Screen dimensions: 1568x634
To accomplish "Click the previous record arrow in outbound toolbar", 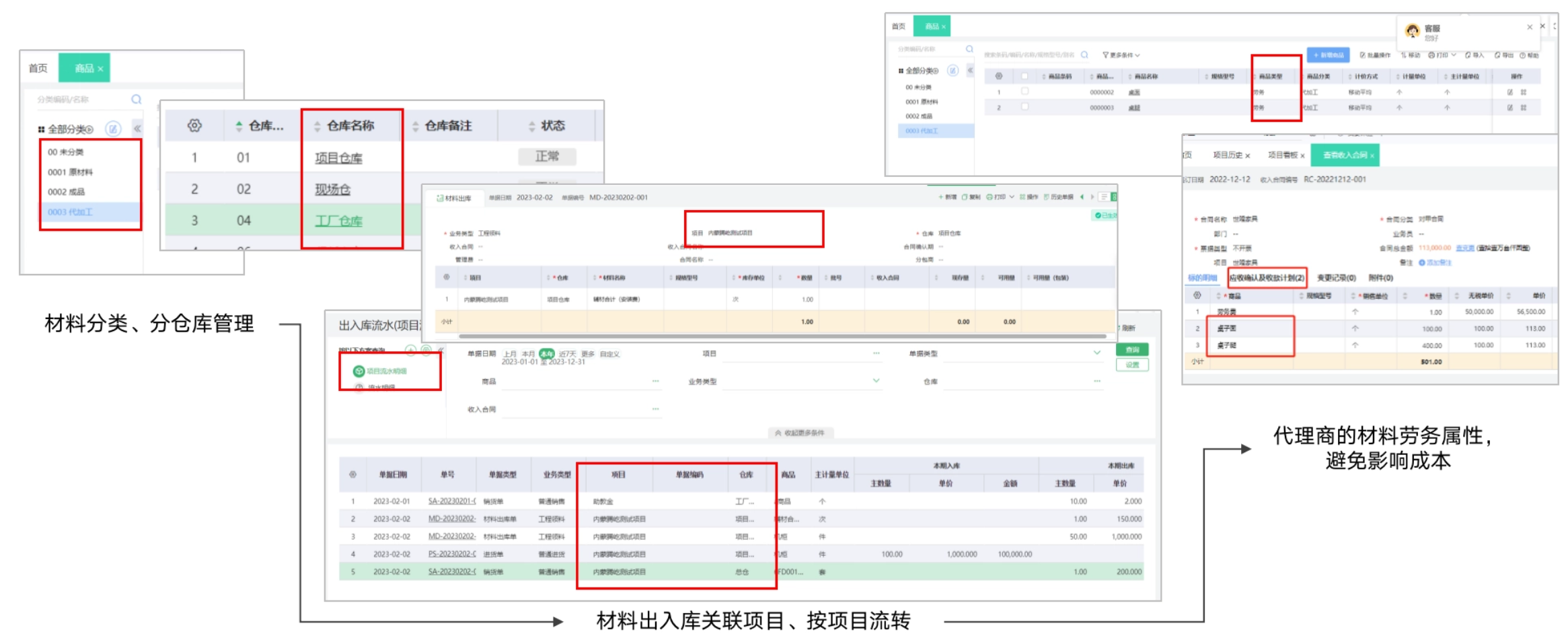I will [1082, 197].
